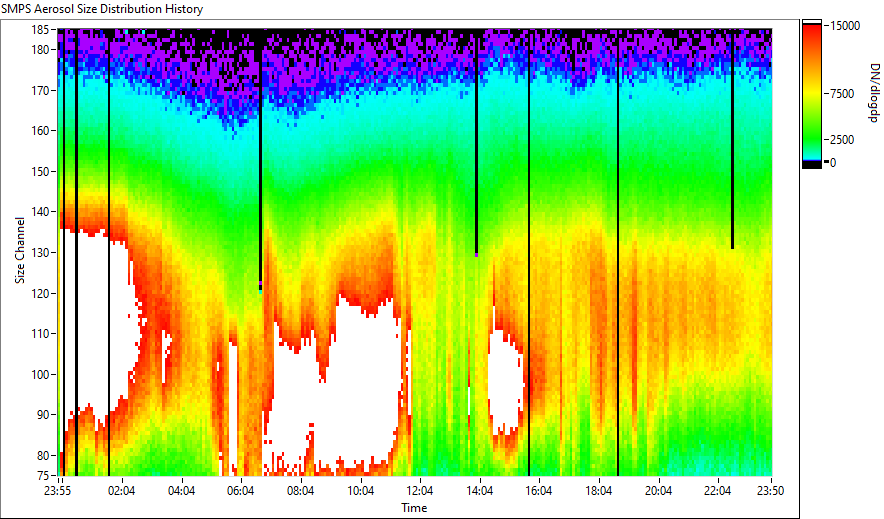The width and height of the screenshot is (884, 519).
Task: Click the 130 size channel axis value
Action: (39, 252)
